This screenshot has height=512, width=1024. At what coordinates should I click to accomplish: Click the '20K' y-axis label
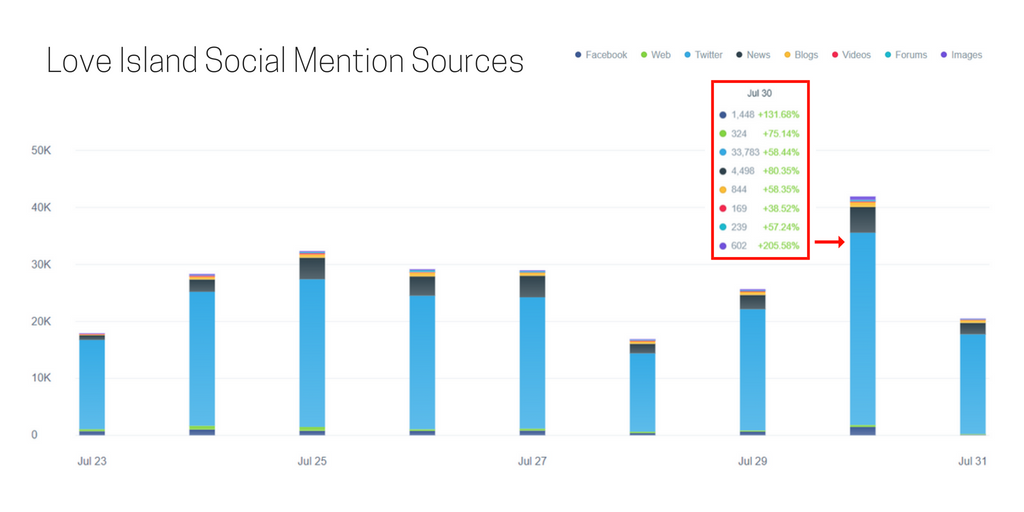(41, 321)
